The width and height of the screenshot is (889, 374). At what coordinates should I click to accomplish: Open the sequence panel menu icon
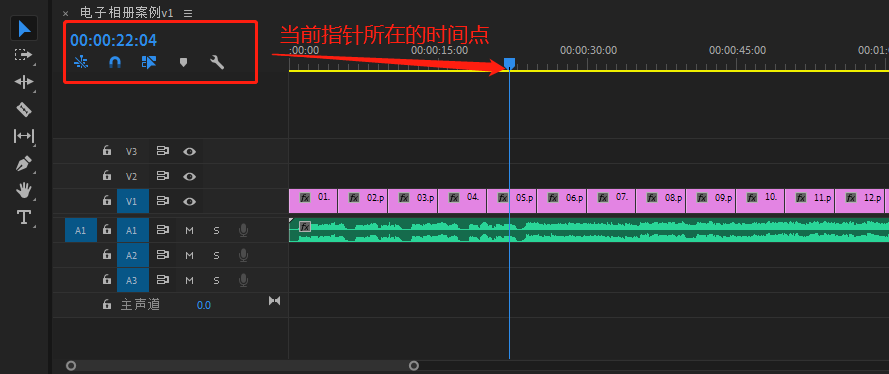188,13
